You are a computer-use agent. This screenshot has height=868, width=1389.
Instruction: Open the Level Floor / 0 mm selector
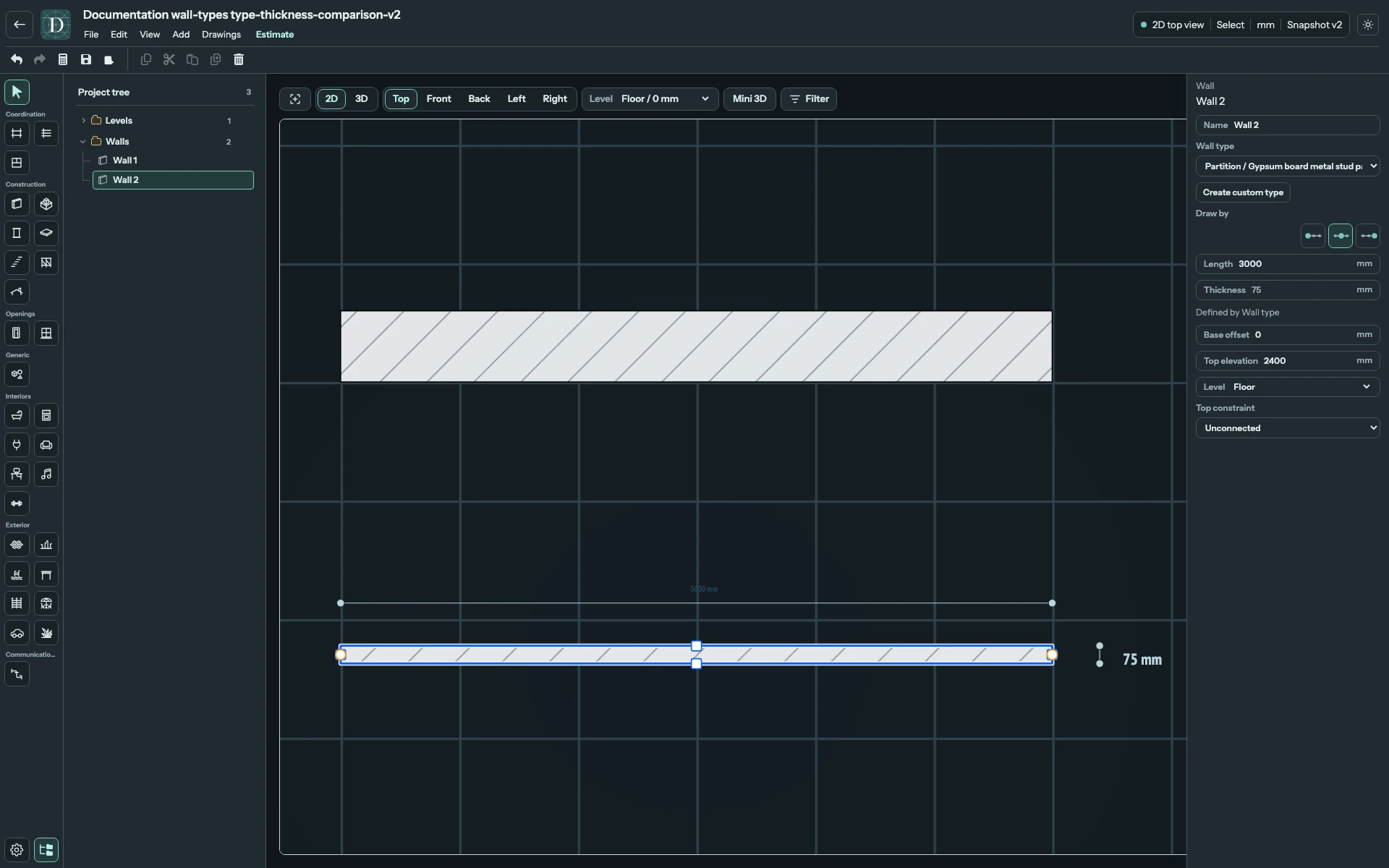pyautogui.click(x=650, y=99)
